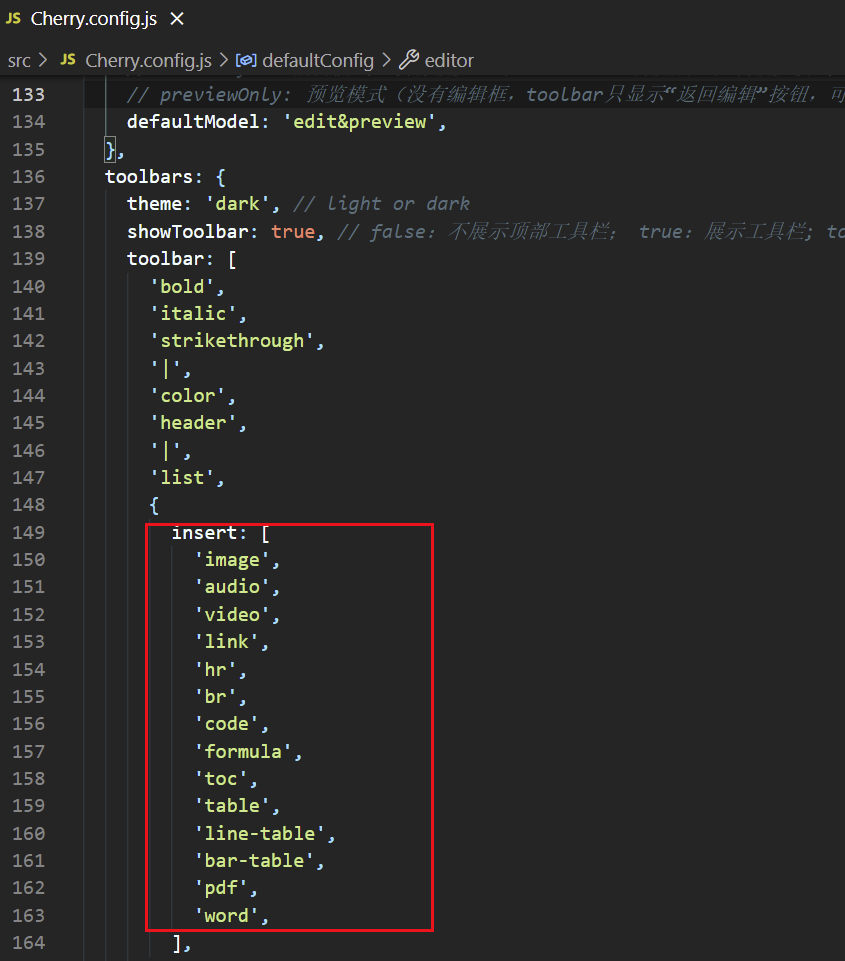This screenshot has width=845, height=961.
Task: Click the 'video' string
Action: click(232, 615)
